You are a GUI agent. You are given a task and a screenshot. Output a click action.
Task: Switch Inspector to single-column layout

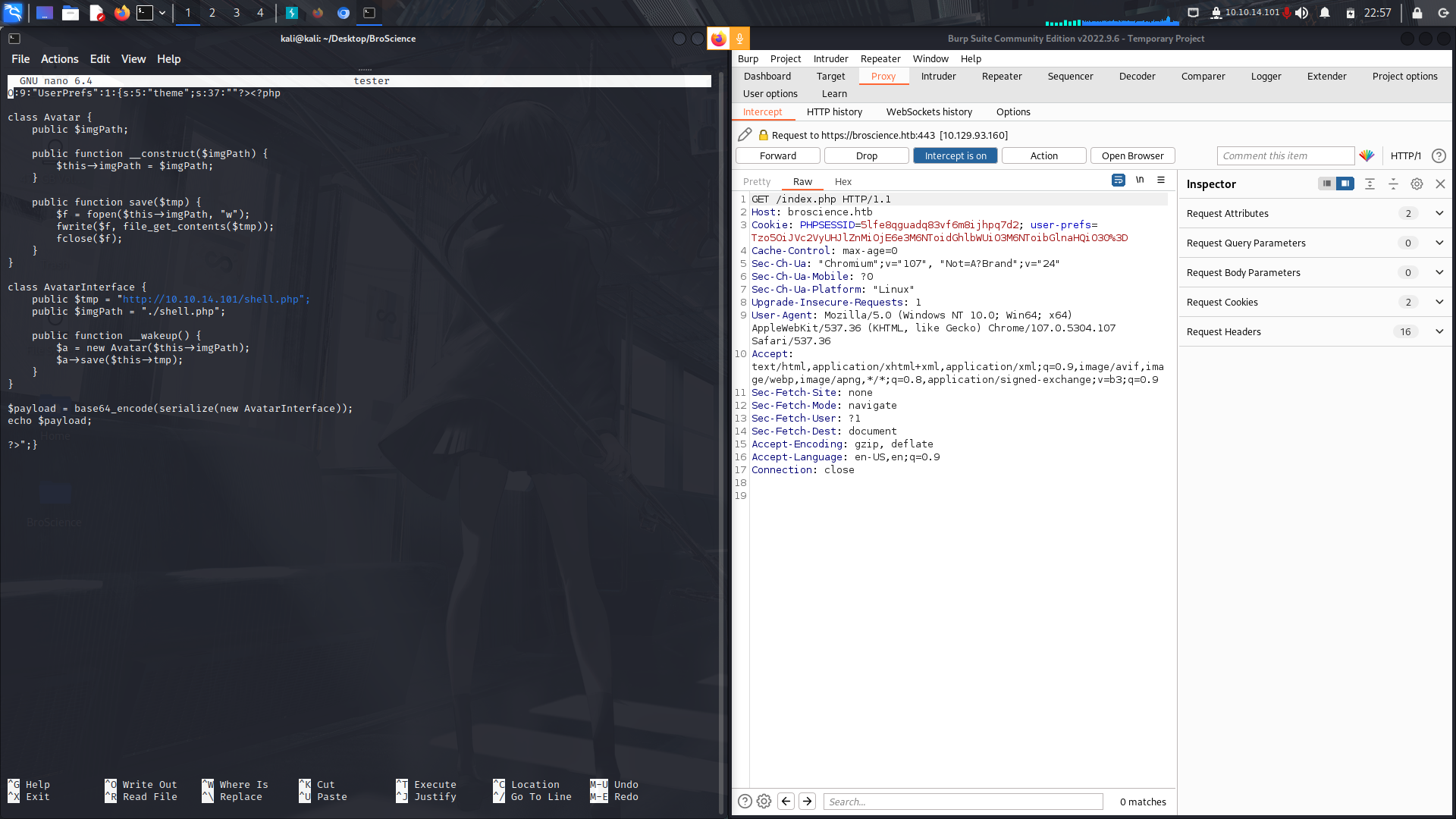1326,184
